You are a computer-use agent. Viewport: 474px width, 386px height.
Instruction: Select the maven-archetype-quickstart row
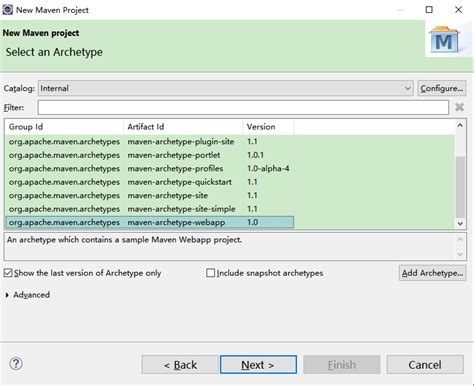tap(149, 182)
